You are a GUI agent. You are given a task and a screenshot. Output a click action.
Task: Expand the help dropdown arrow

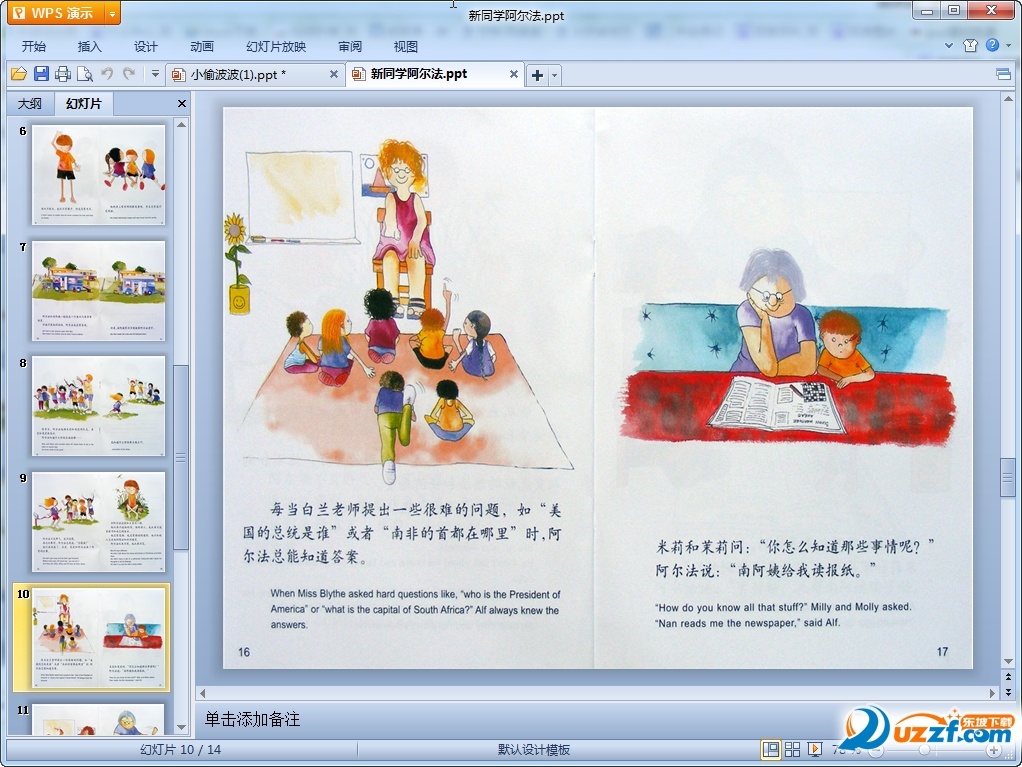coord(1008,46)
